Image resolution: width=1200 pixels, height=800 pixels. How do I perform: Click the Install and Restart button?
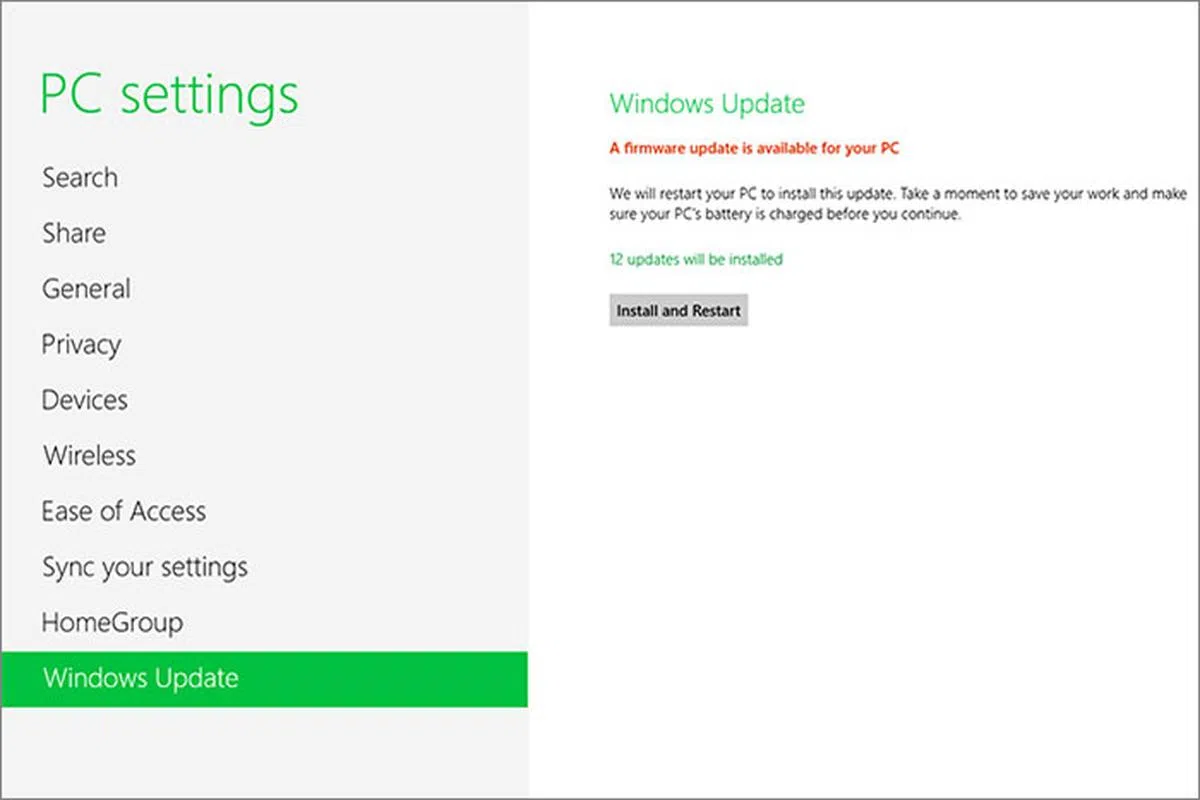pos(678,311)
